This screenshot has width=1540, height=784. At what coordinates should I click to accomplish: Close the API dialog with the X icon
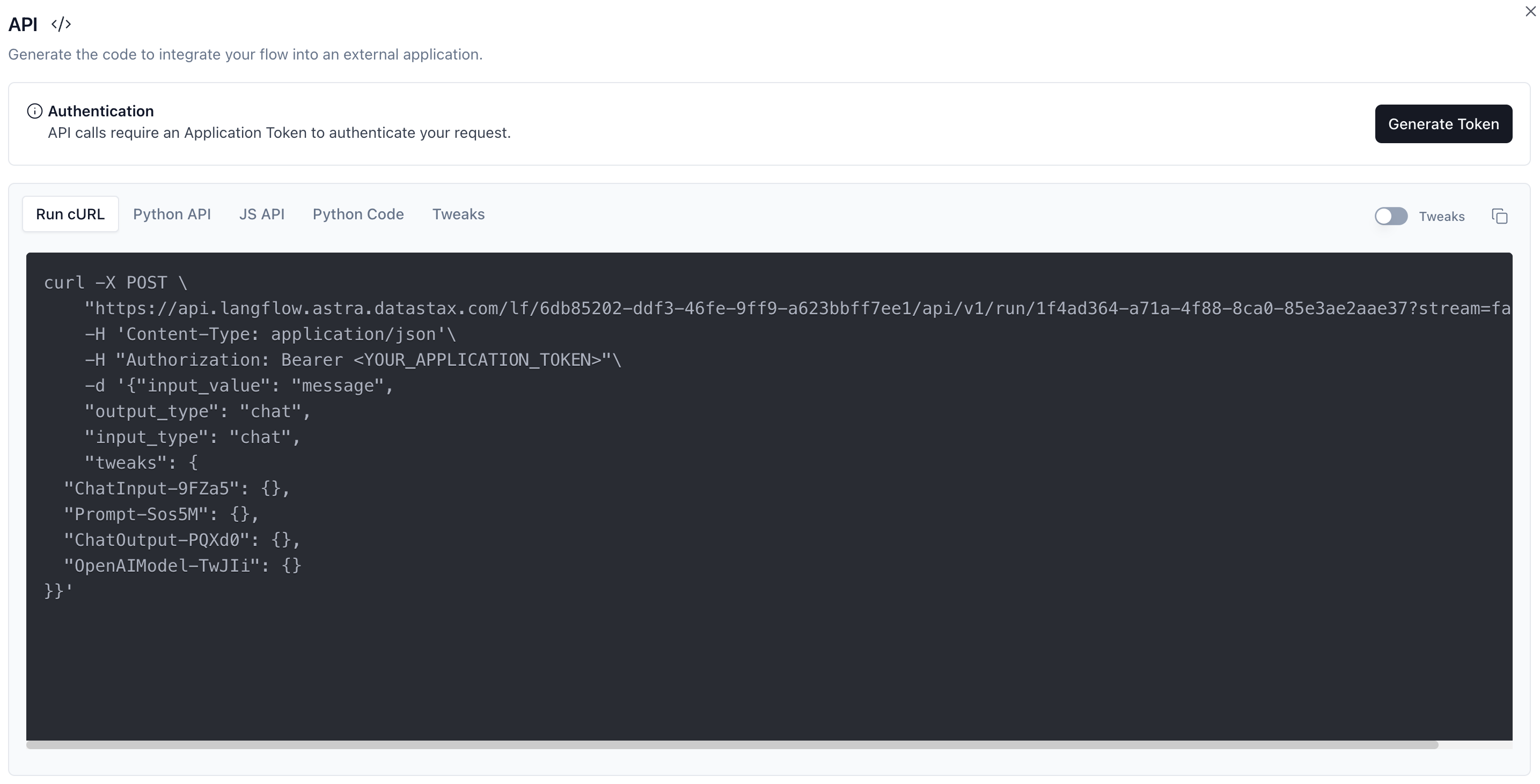pos(1530,11)
